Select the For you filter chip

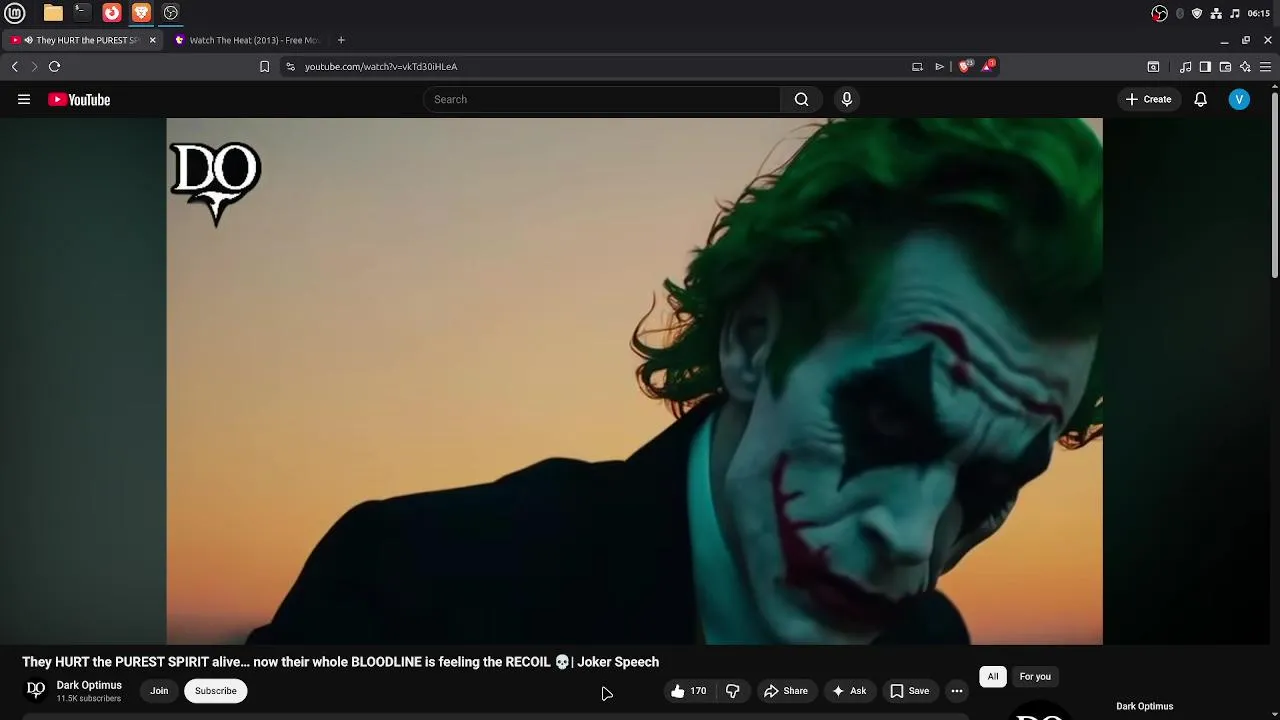[1035, 677]
